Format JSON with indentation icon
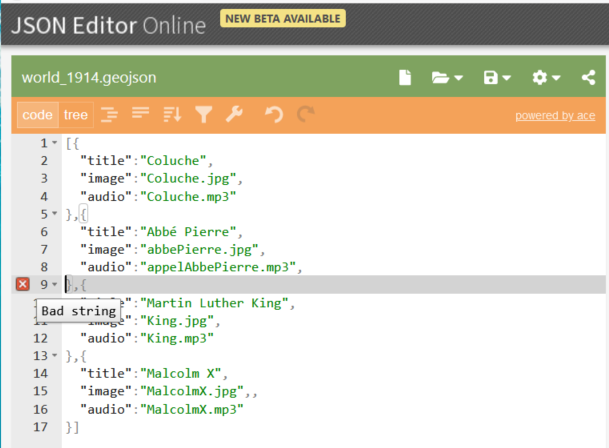 [x=110, y=115]
